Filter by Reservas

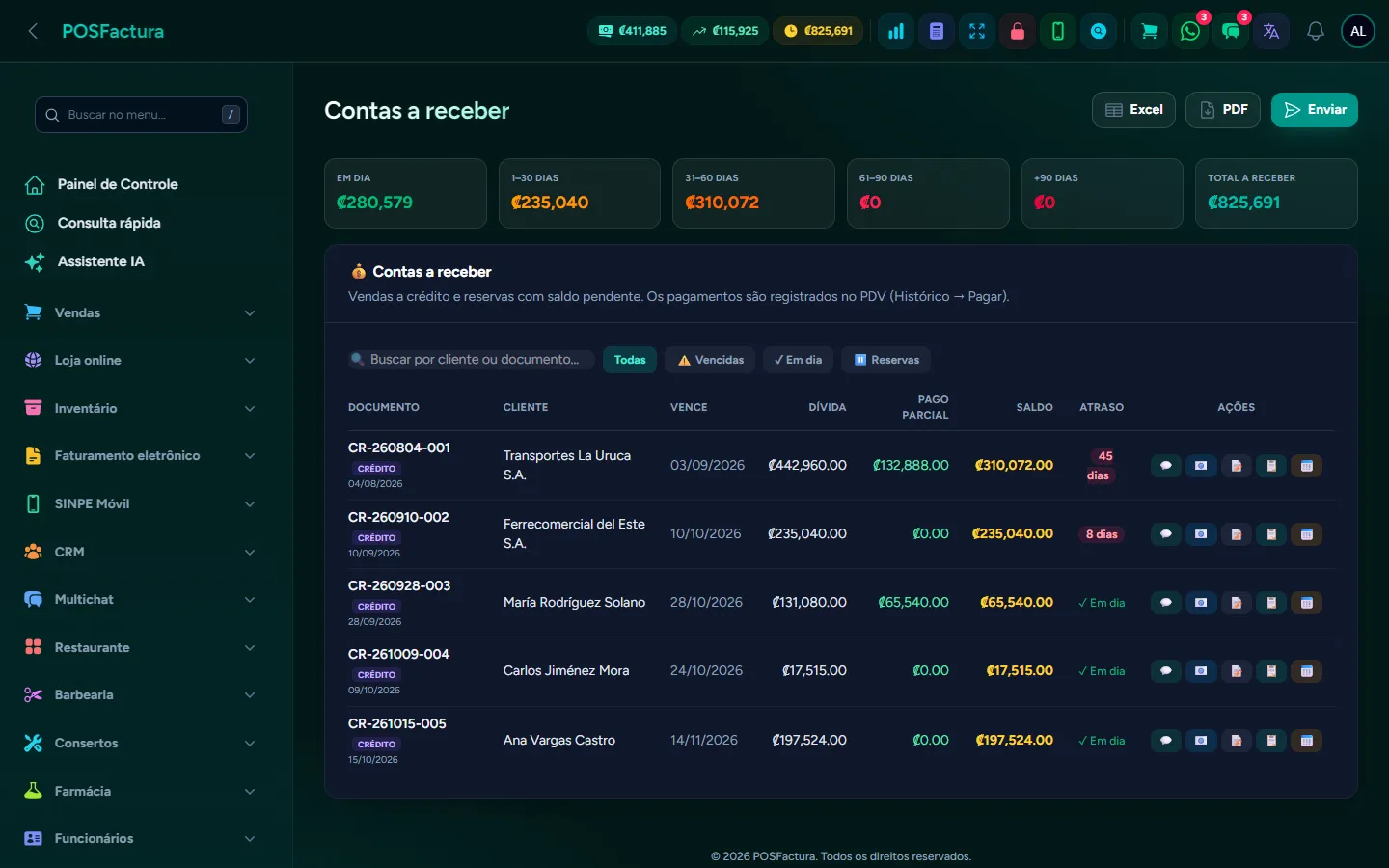click(x=886, y=360)
